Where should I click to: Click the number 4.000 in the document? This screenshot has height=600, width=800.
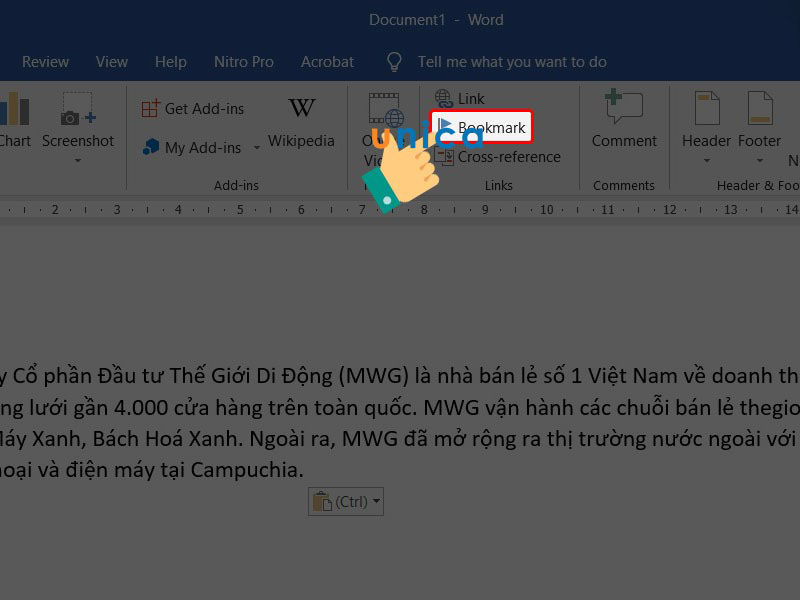(x=141, y=408)
